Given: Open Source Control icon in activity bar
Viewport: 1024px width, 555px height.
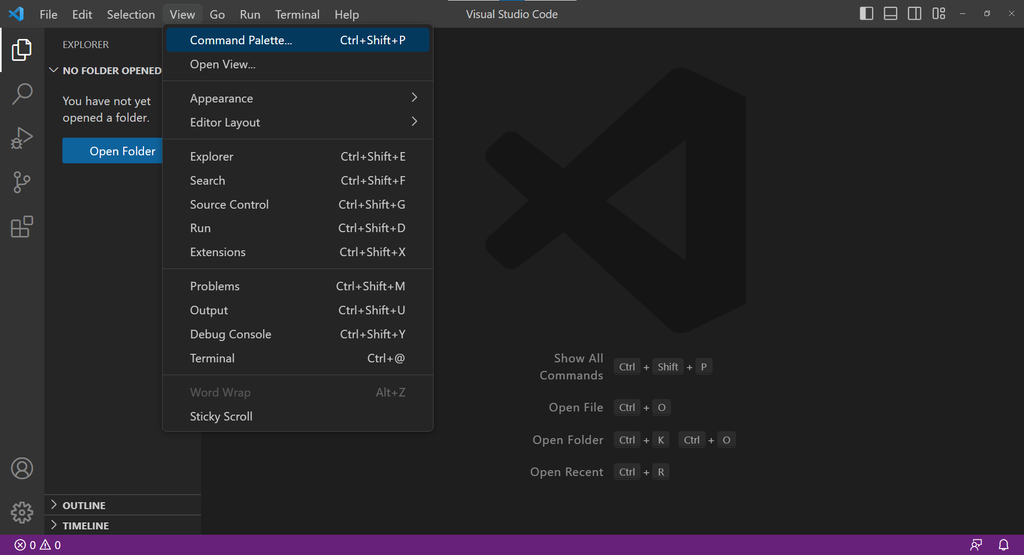Looking at the screenshot, I should (22, 183).
